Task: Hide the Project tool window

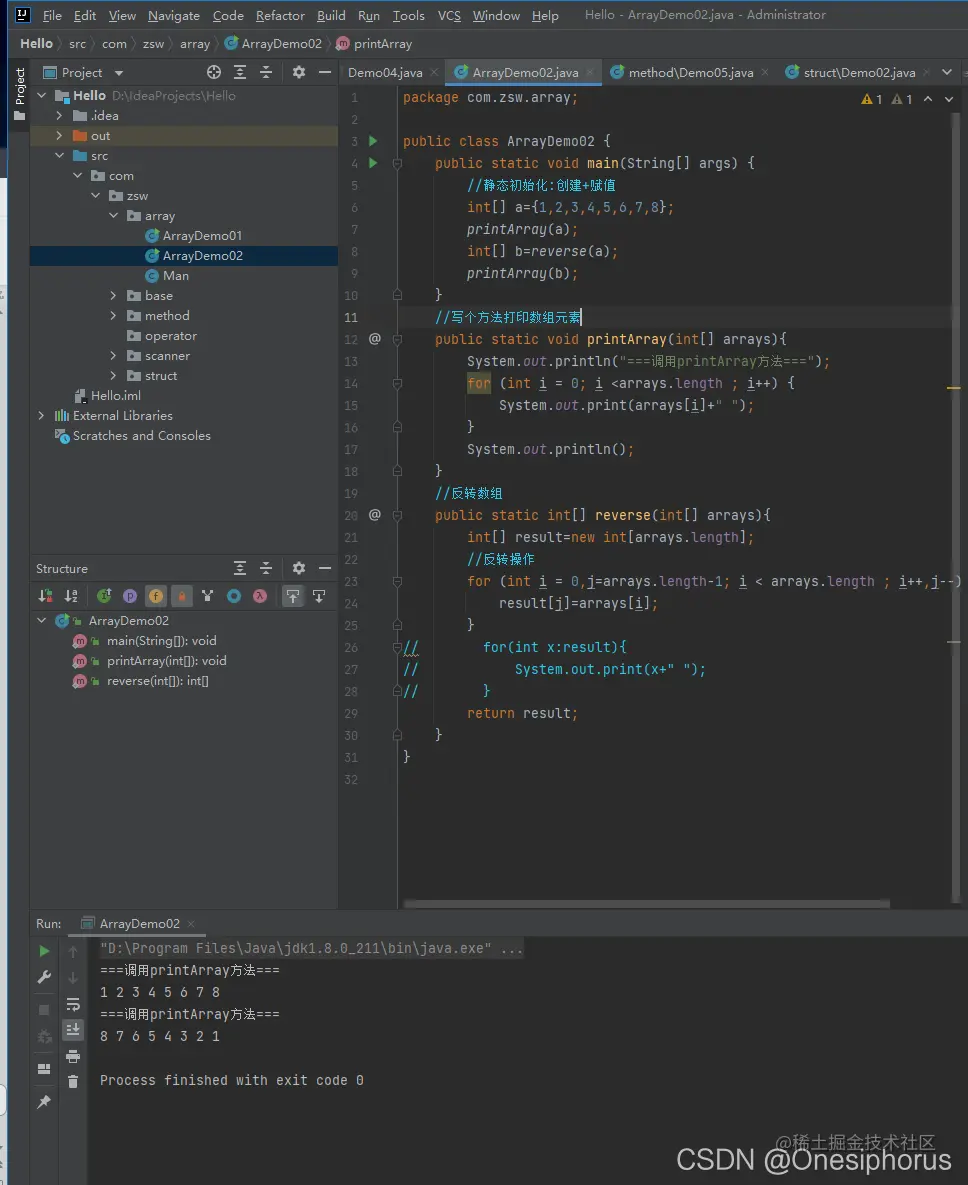Action: (325, 72)
